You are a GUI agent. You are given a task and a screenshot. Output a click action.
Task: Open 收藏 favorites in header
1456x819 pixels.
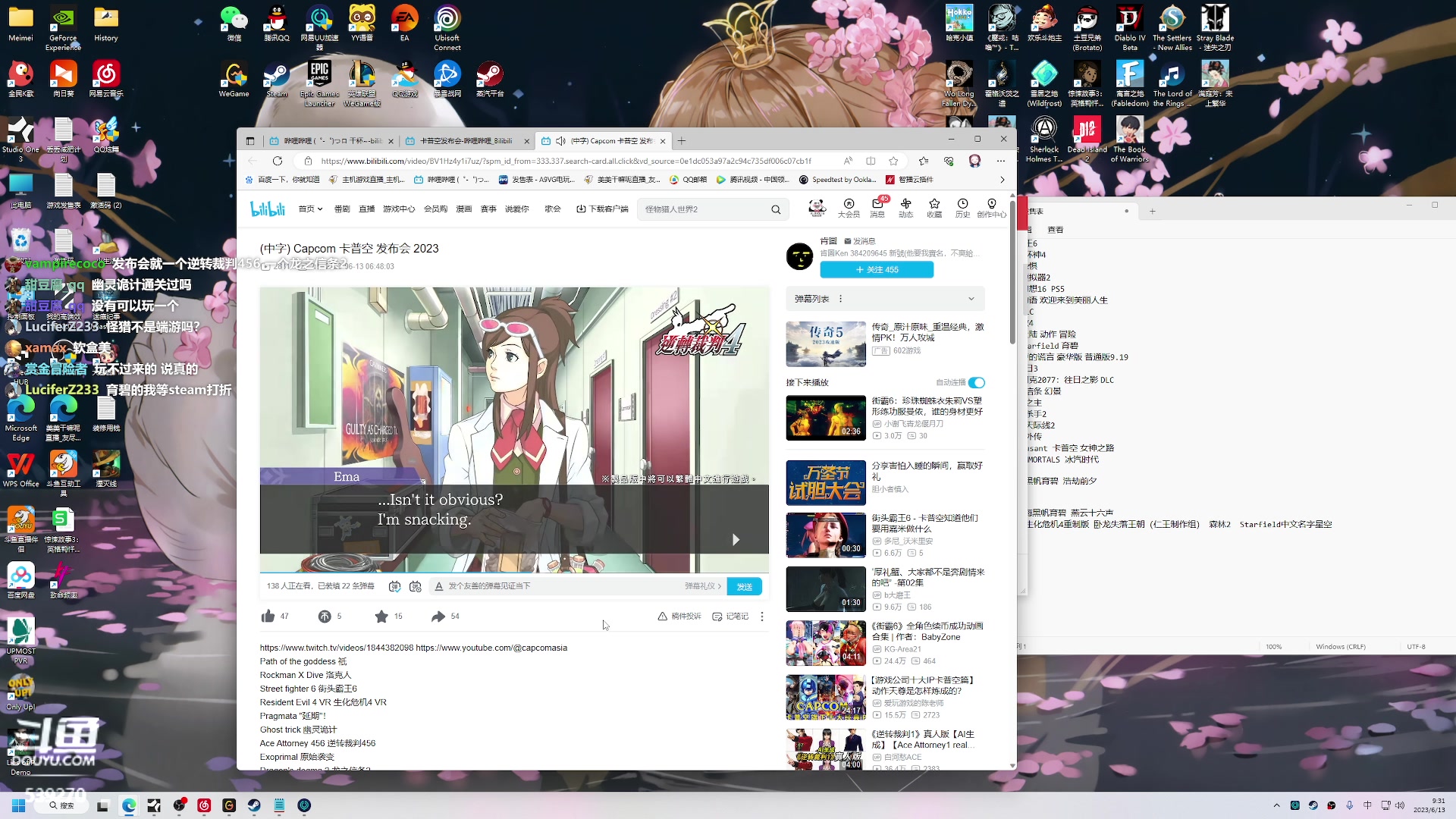coord(934,208)
